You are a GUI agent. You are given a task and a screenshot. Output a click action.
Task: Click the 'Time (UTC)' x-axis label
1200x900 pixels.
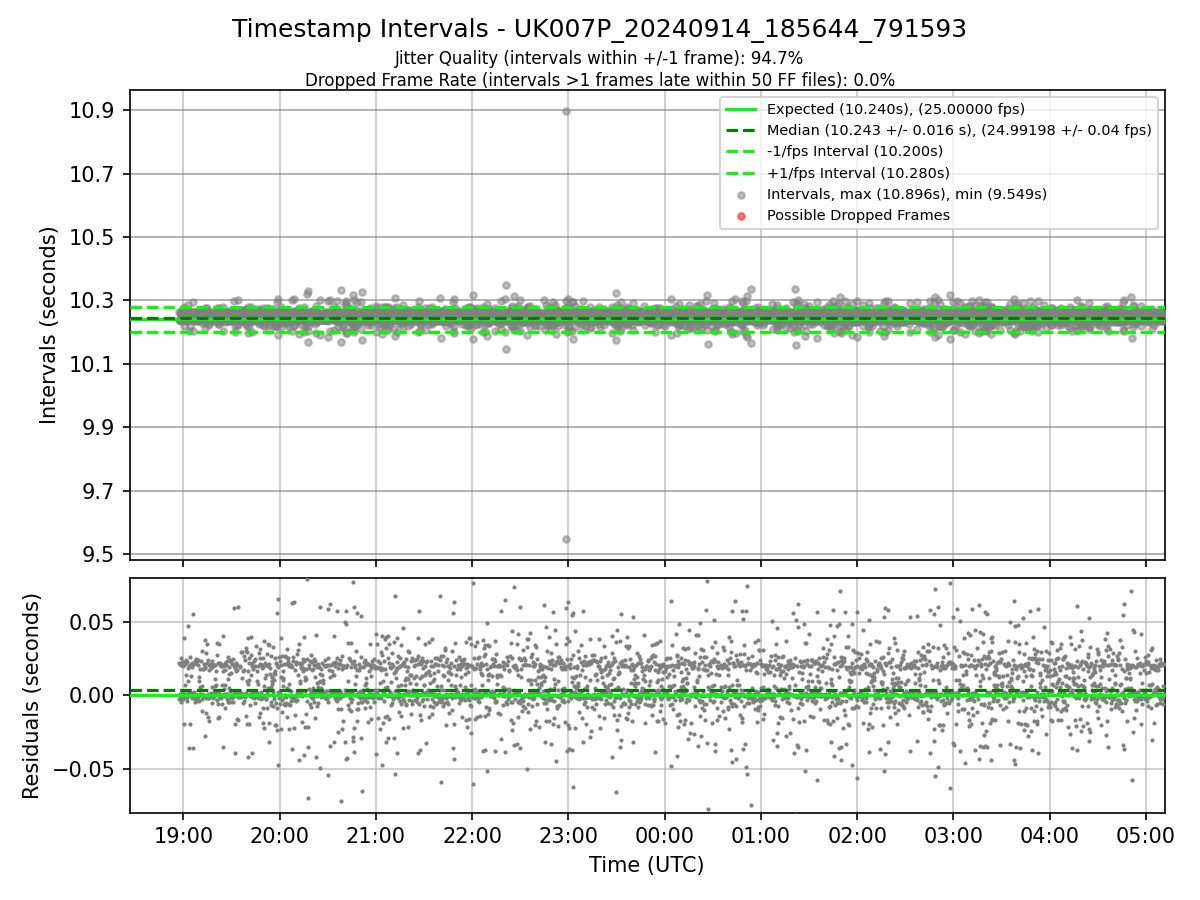pyautogui.click(x=646, y=865)
